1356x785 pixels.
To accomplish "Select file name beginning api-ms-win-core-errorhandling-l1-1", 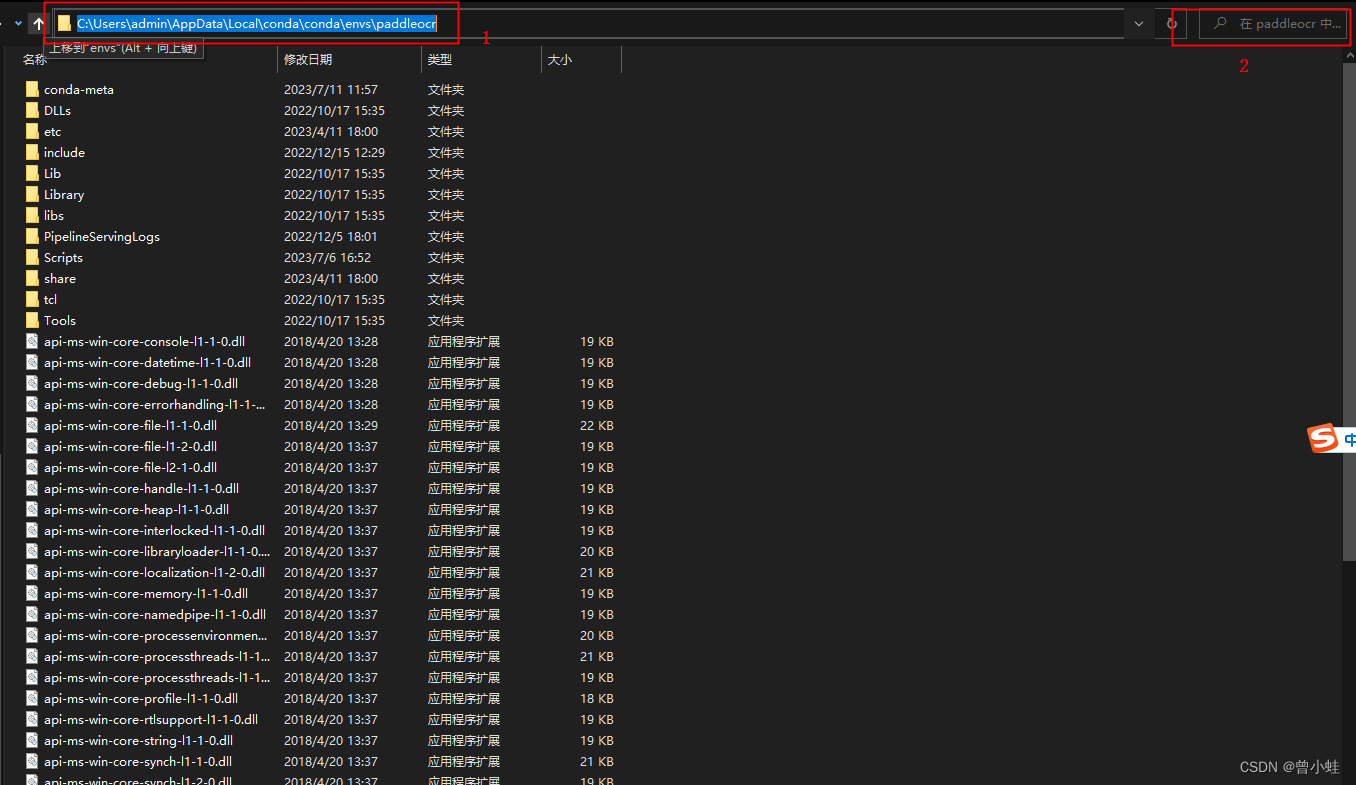I will click(155, 405).
